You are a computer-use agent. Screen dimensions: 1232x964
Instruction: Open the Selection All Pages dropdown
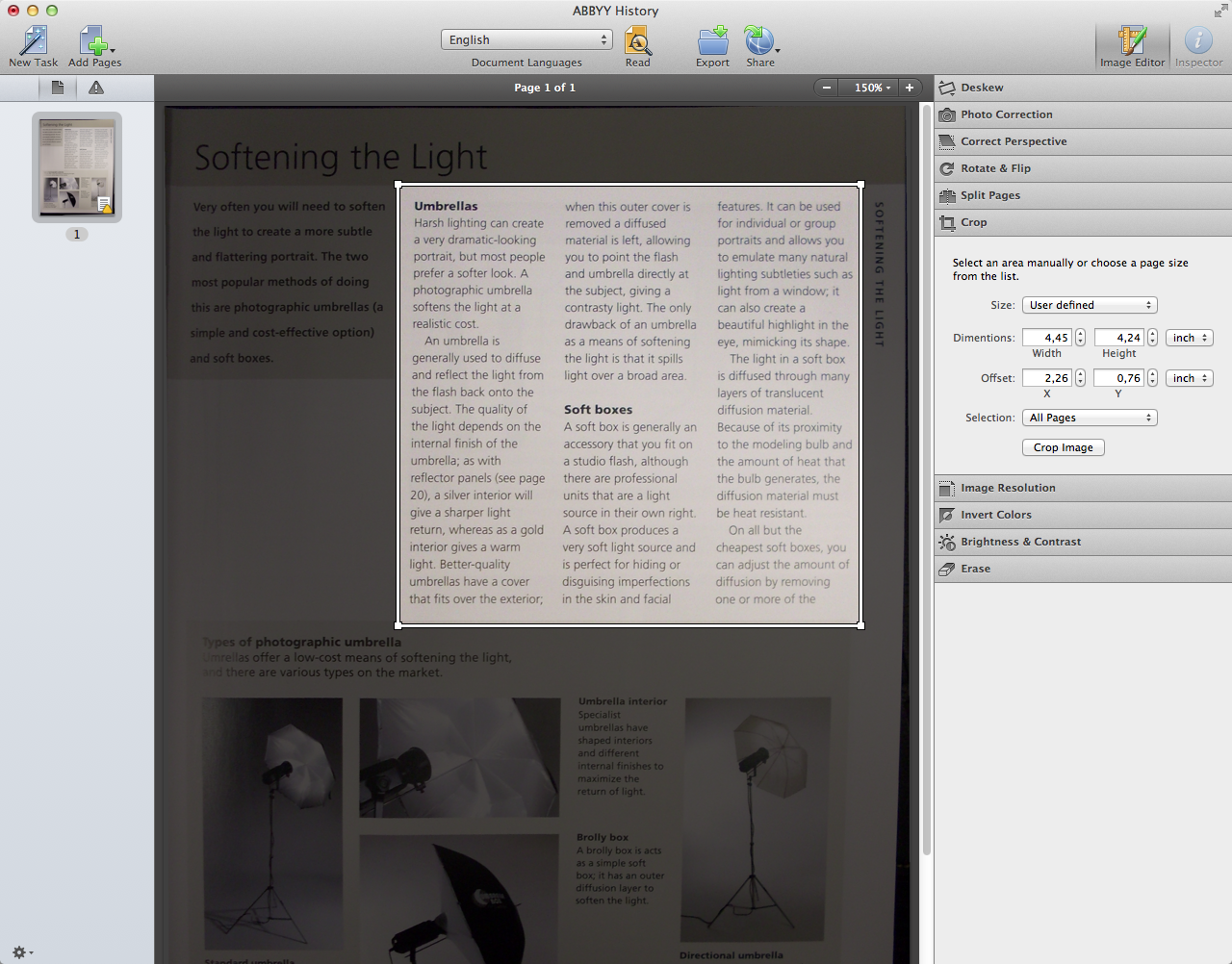1090,418
